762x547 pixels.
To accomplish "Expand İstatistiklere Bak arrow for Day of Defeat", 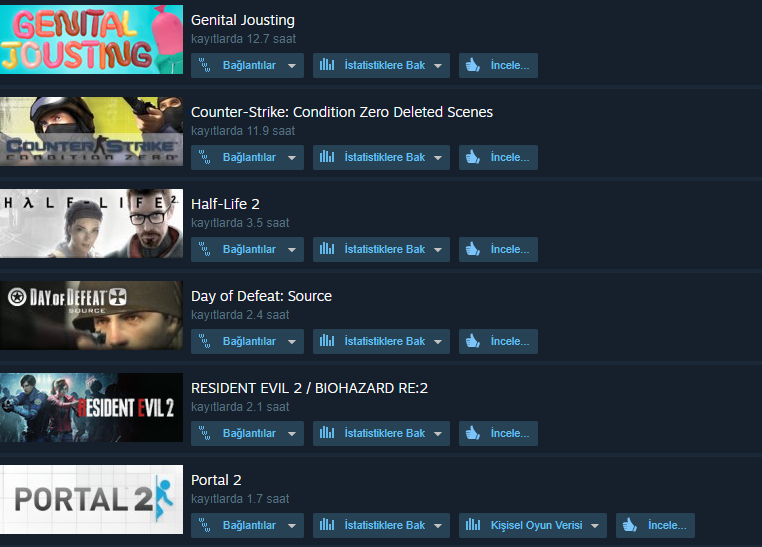I will coord(438,342).
